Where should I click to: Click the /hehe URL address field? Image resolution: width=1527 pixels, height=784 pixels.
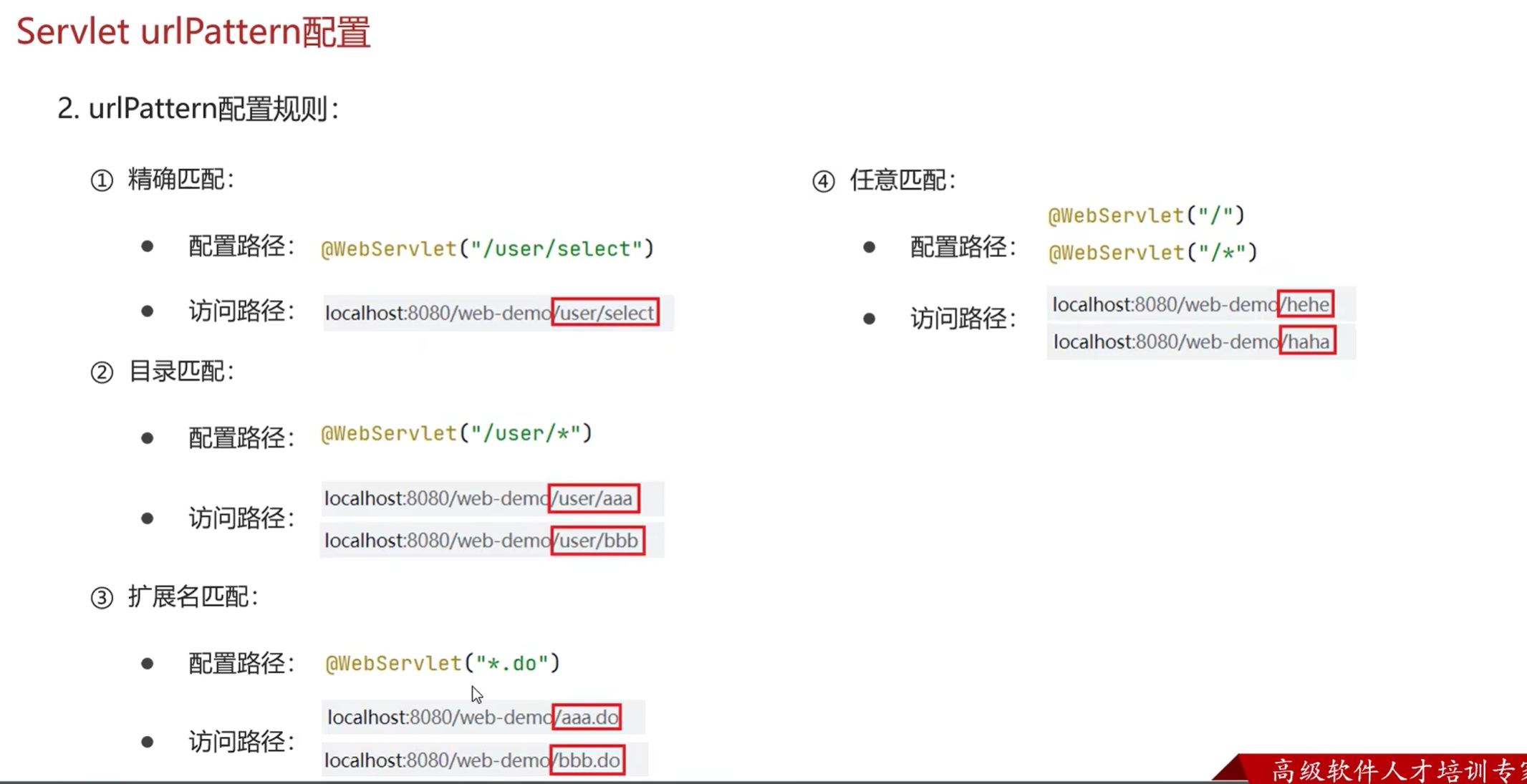coord(1200,304)
